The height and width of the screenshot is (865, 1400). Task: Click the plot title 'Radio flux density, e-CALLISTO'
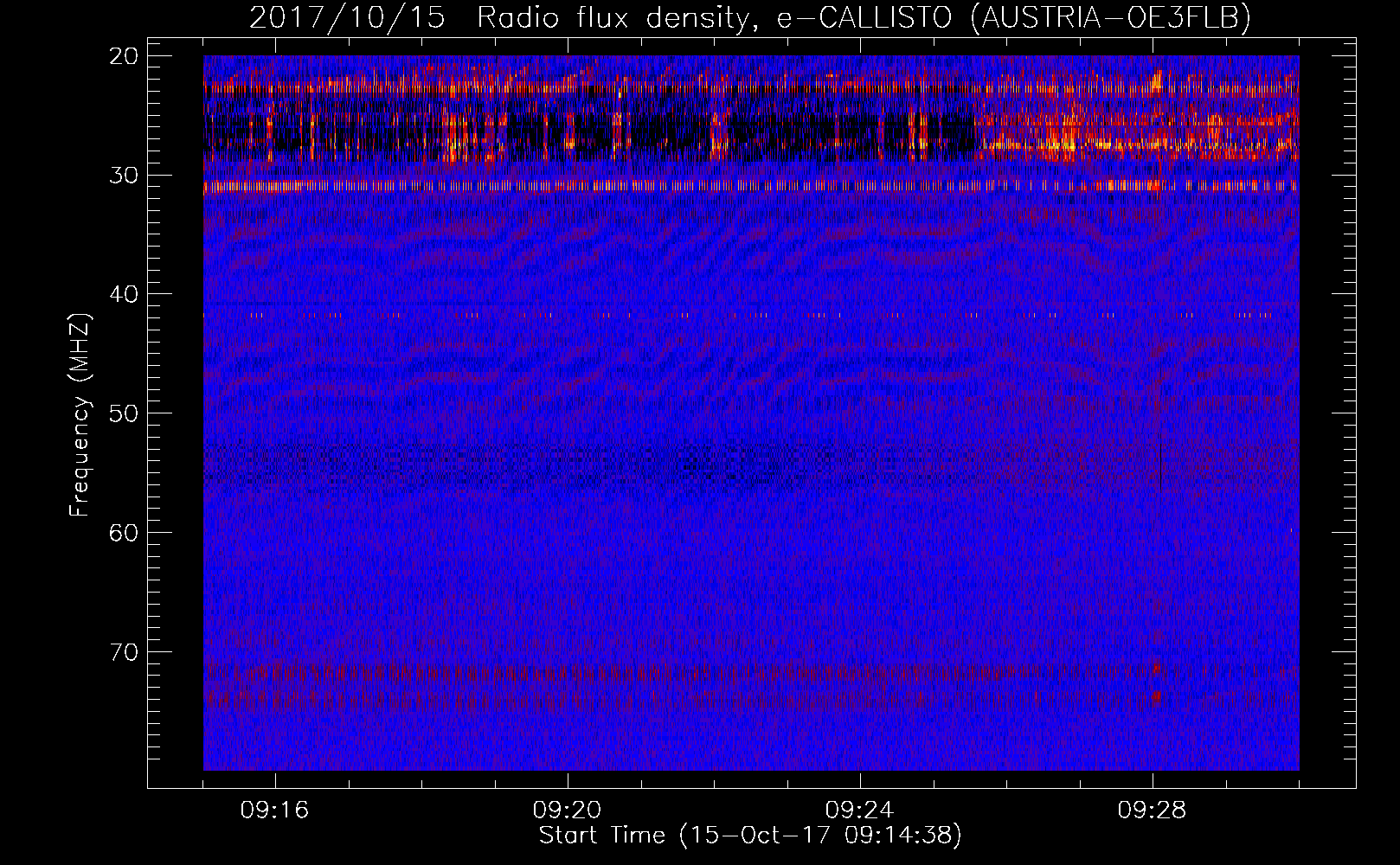click(715, 18)
